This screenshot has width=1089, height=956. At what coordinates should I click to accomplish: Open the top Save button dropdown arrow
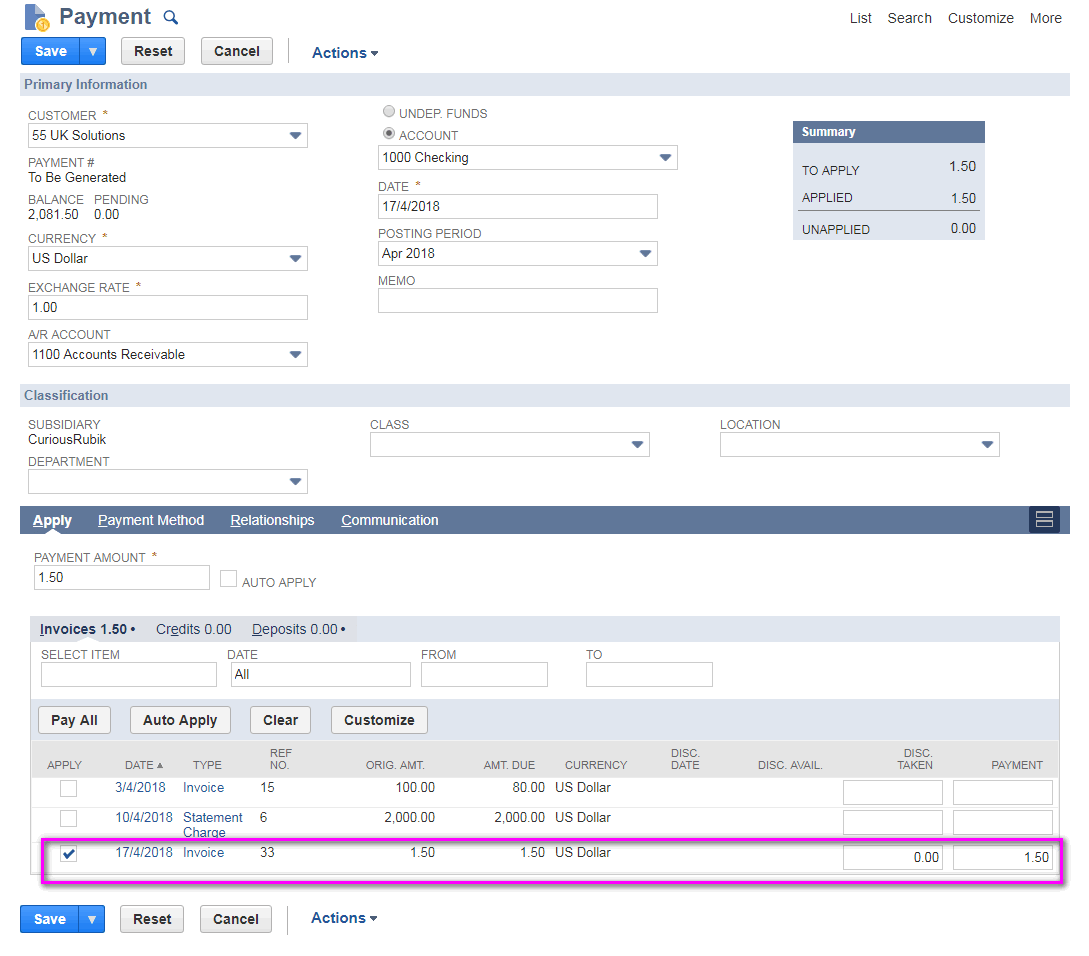91,51
